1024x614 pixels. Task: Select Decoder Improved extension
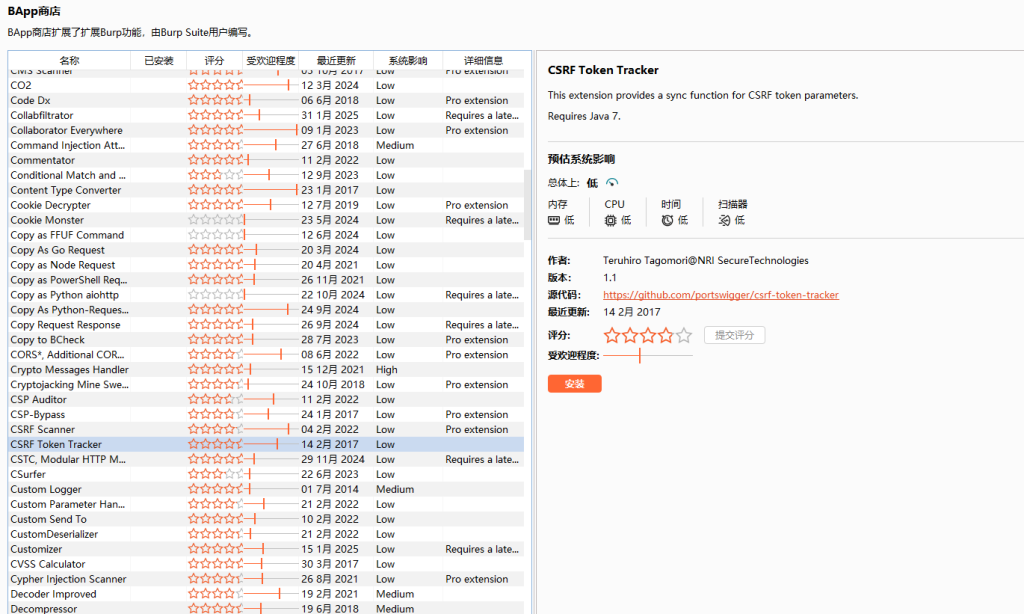(x=266, y=594)
